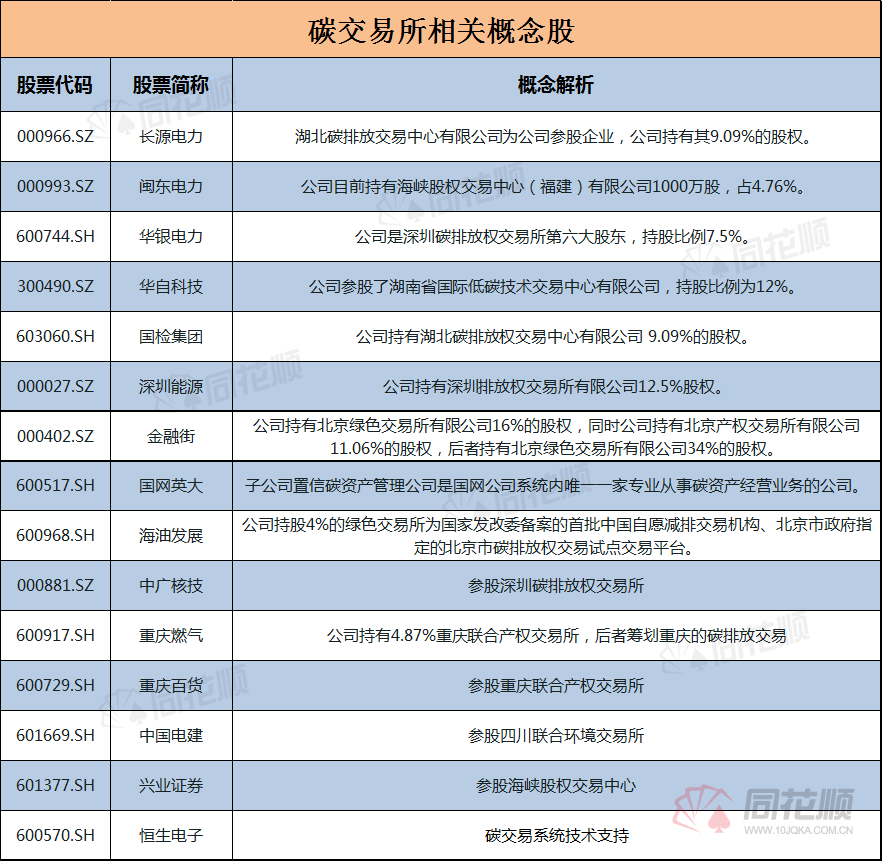This screenshot has width=883, height=862.
Task: Click the description 参股重庆联合产权交易所
Action: [556, 686]
